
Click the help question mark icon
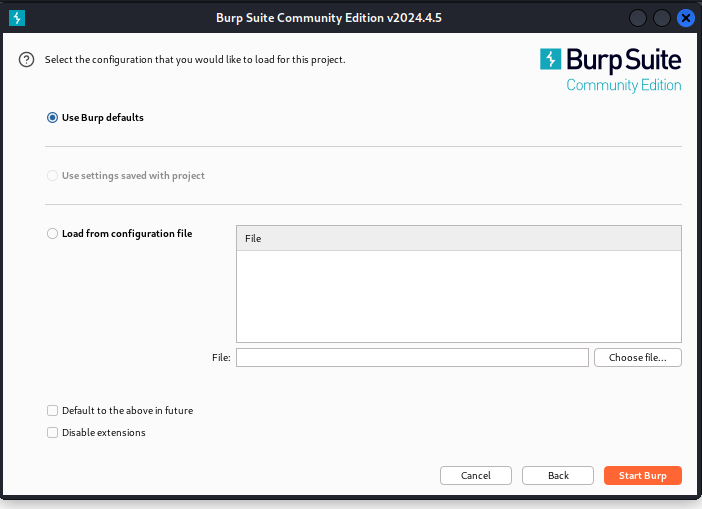[26, 60]
